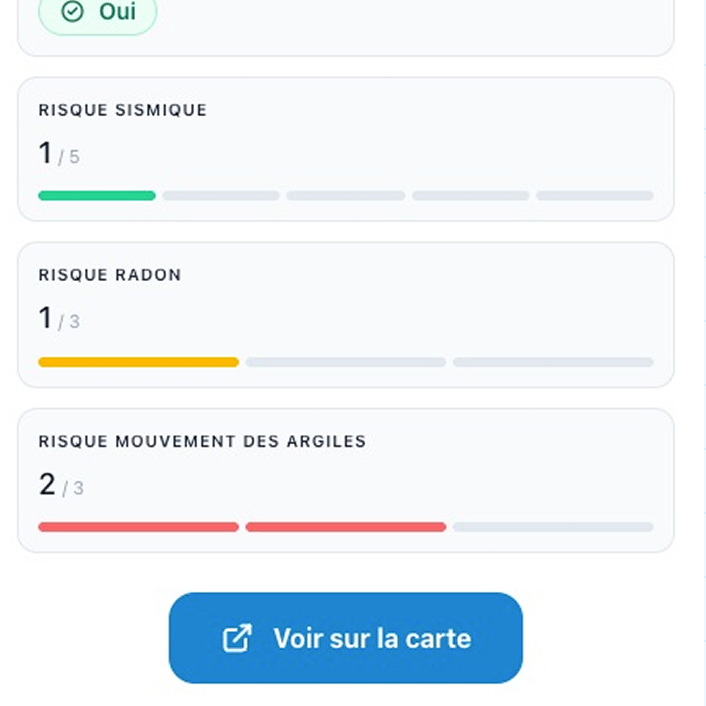Click the 2 / 3 clay movement score
This screenshot has width=706, height=706.
[61, 485]
